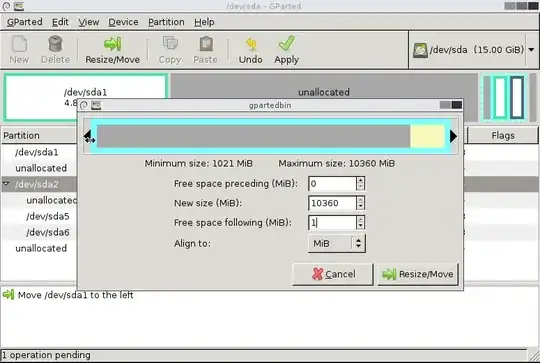Focus the Free space following field
Screen dimensions: 540x363
click(332, 222)
